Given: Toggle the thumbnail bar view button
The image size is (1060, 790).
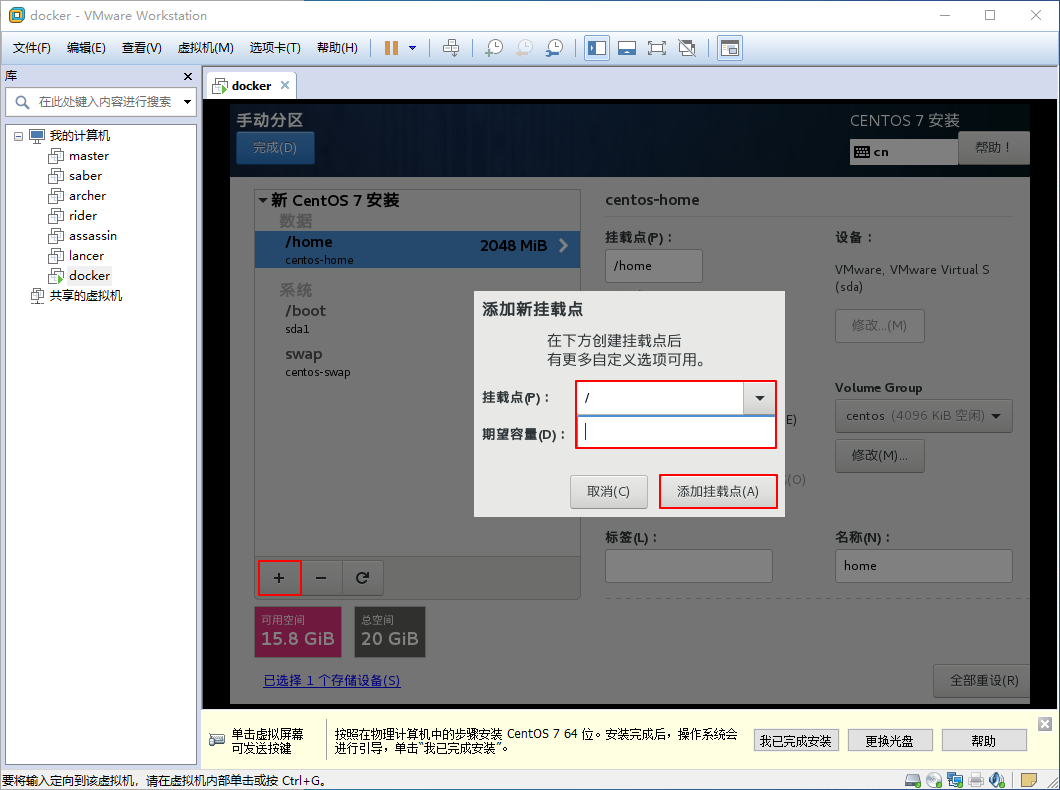Looking at the screenshot, I should pos(627,48).
